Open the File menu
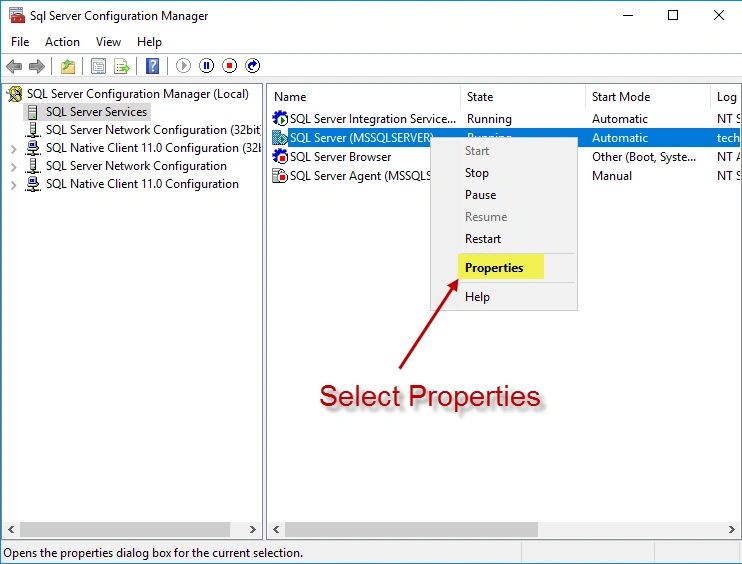Screen dimensions: 742x564 pyautogui.click(x=20, y=42)
